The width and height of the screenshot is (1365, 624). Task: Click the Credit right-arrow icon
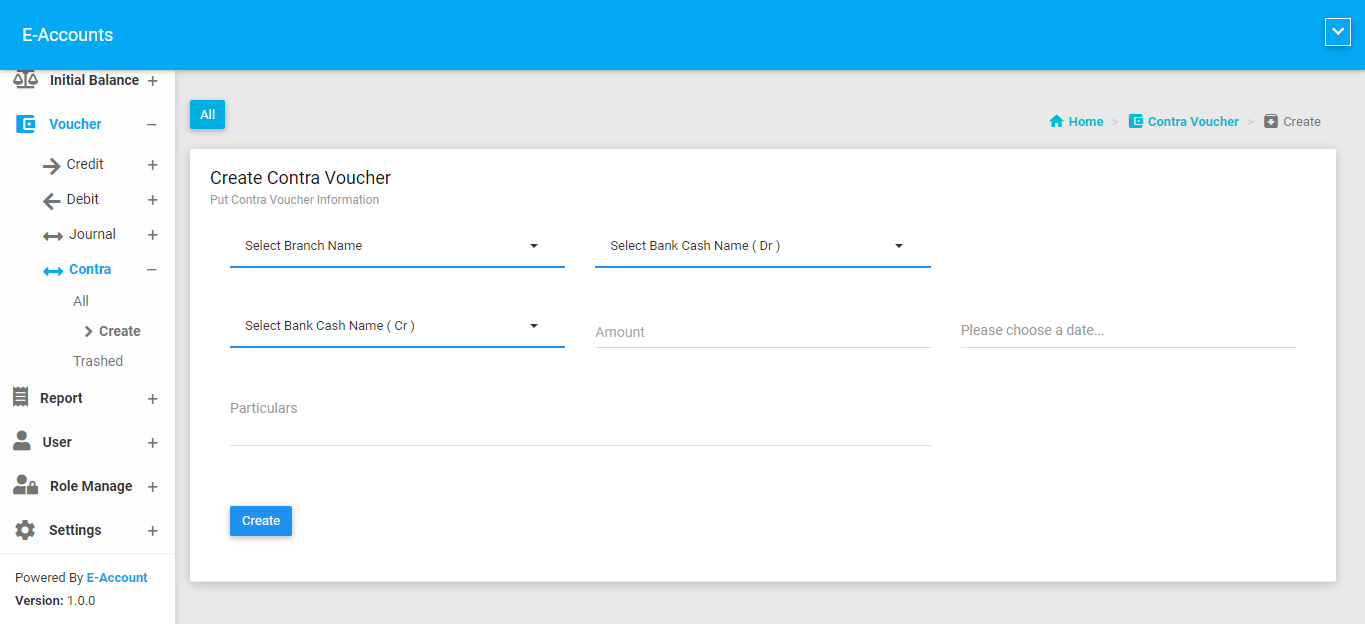(52, 166)
